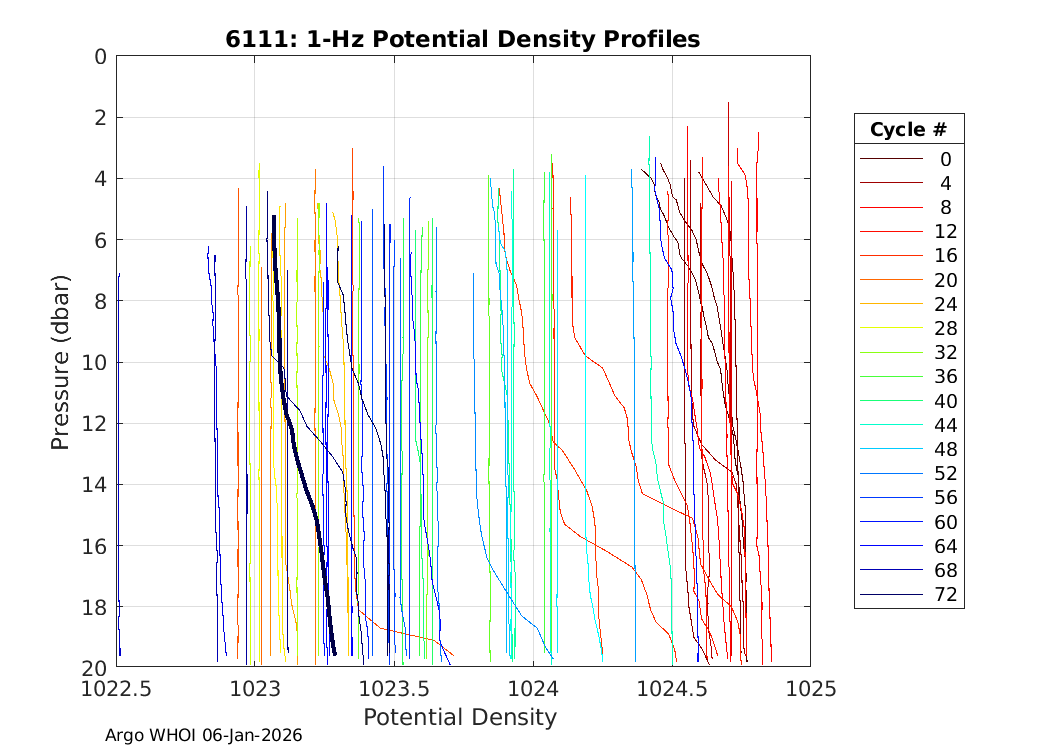Pick the cycle 16 legend label
The image size is (1050, 750).
pyautogui.click(x=944, y=256)
